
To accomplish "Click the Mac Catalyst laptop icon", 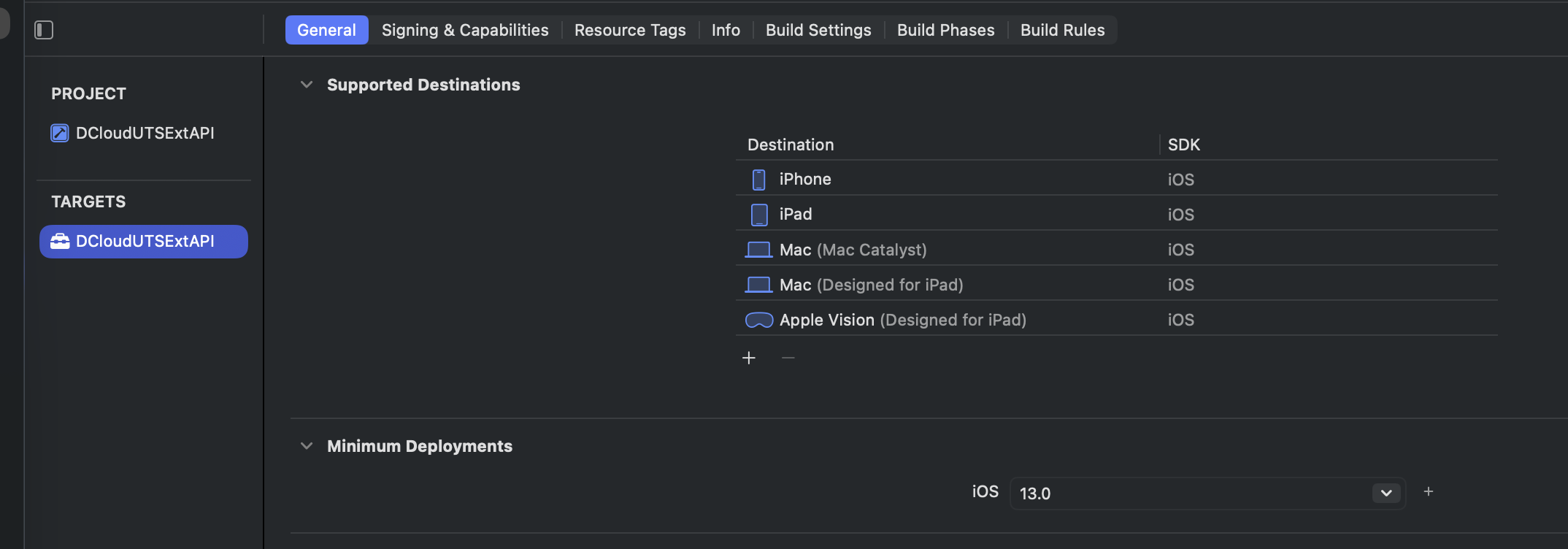I will (x=758, y=250).
